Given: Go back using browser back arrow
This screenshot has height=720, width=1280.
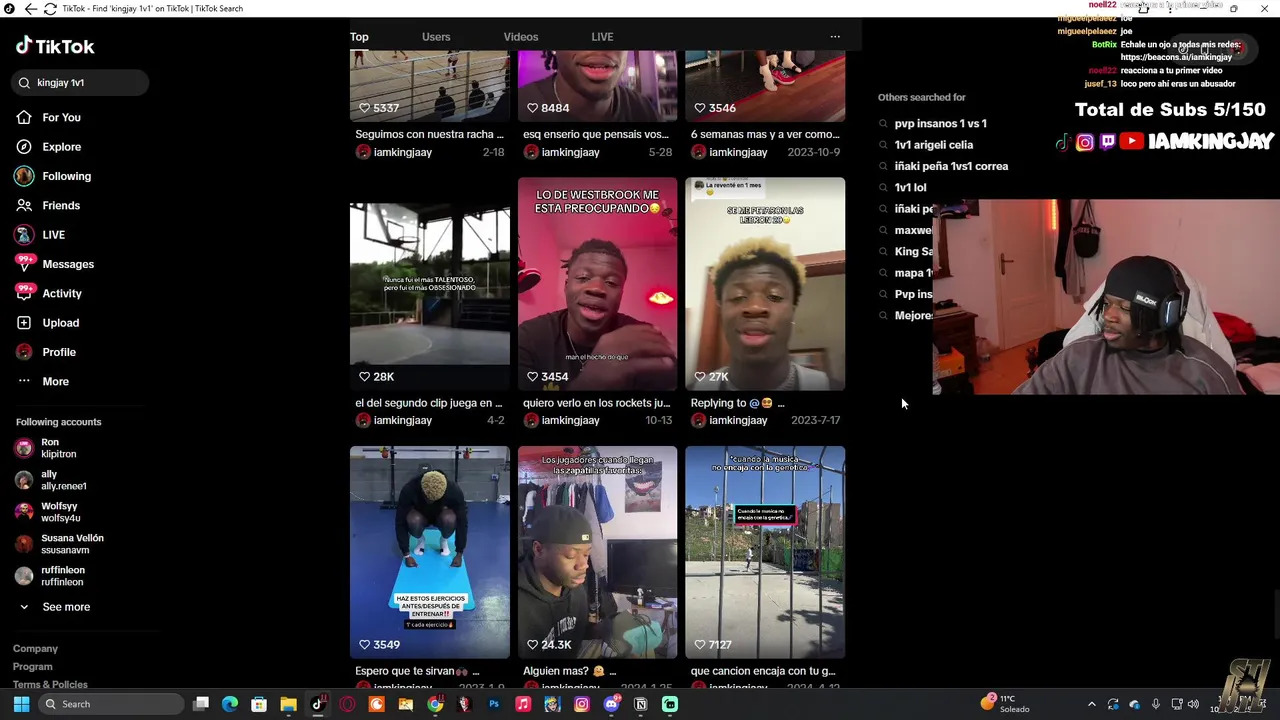Looking at the screenshot, I should pyautogui.click(x=30, y=9).
